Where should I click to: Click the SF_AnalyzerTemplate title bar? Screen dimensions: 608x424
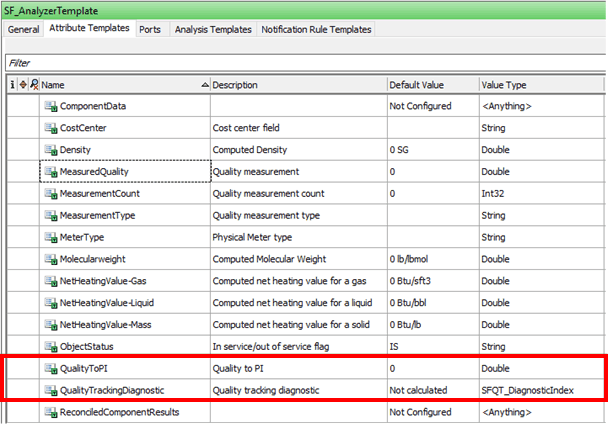304,10
